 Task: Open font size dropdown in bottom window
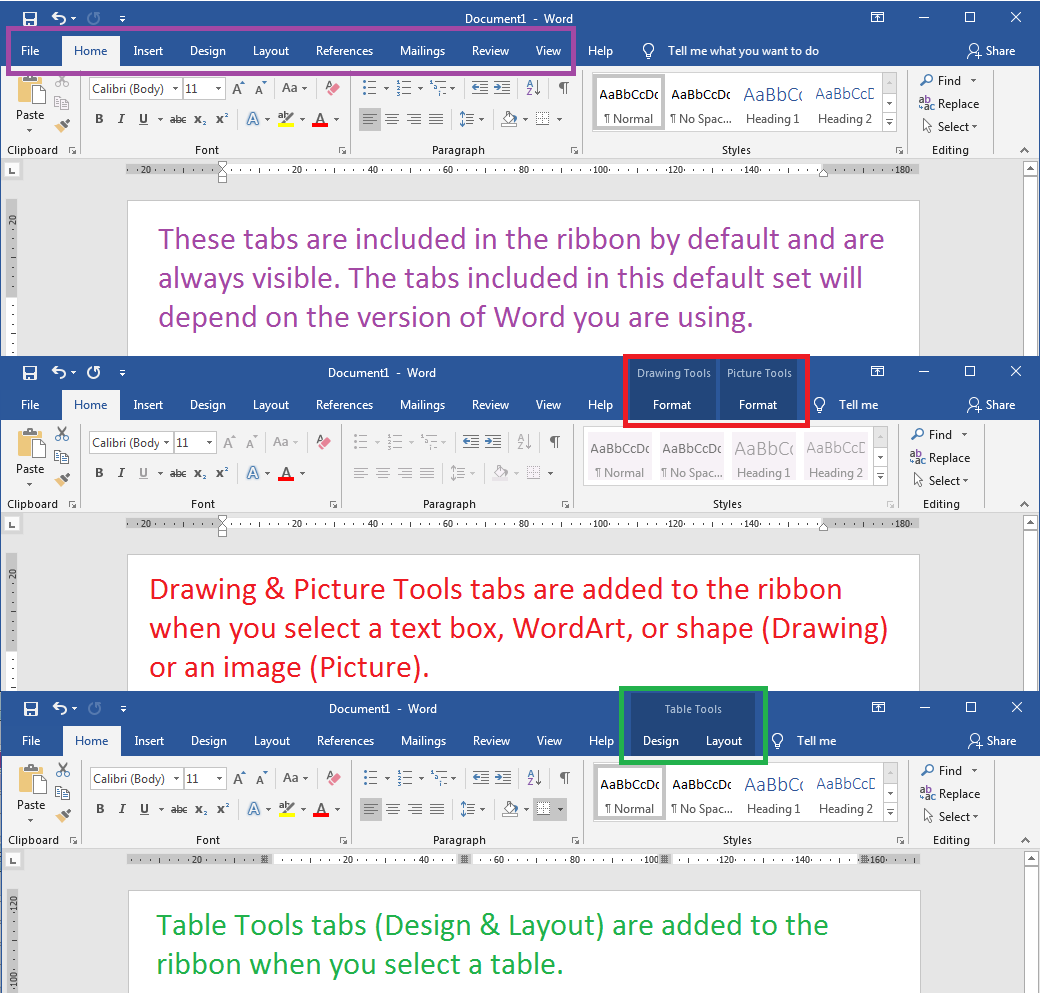219,778
